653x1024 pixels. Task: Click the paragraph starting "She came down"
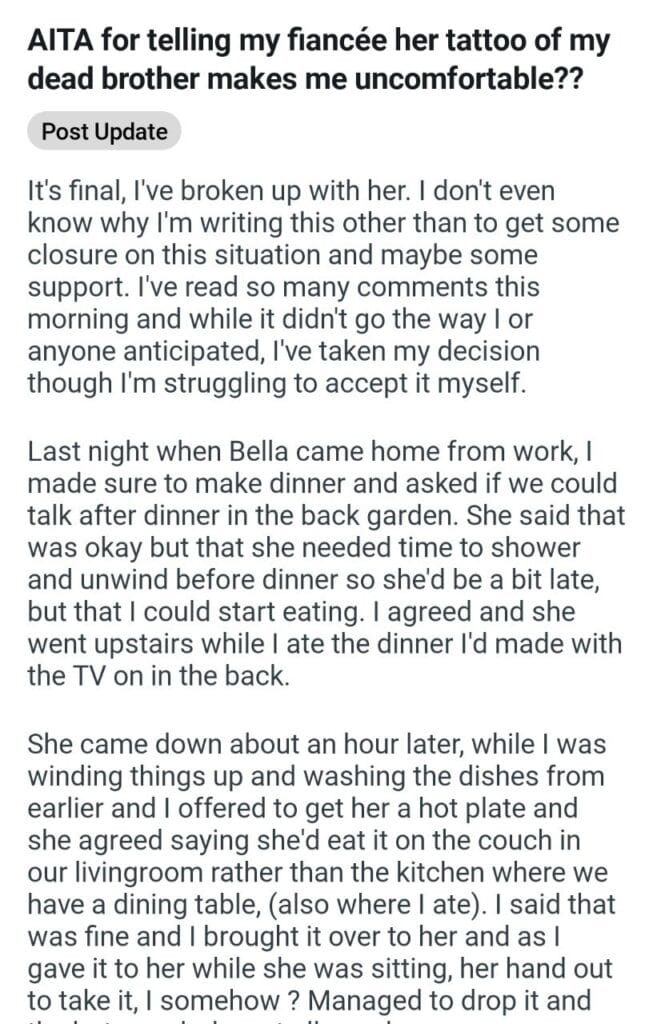(x=325, y=874)
